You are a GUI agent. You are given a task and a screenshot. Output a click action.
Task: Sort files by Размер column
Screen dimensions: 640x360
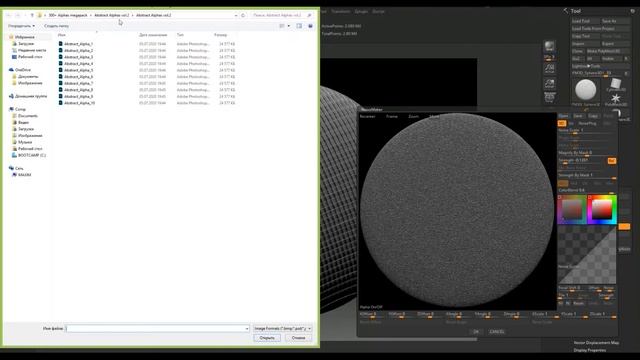click(x=220, y=35)
